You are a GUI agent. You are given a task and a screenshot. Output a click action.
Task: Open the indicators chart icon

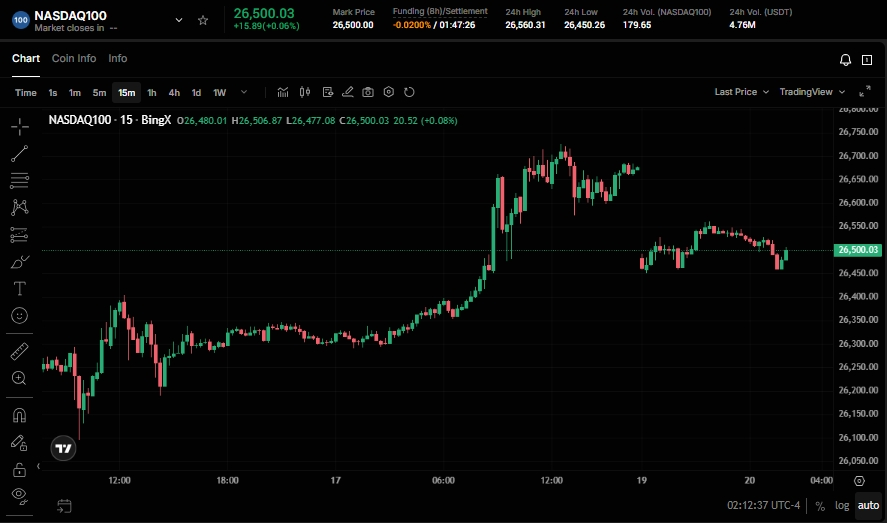pos(283,92)
